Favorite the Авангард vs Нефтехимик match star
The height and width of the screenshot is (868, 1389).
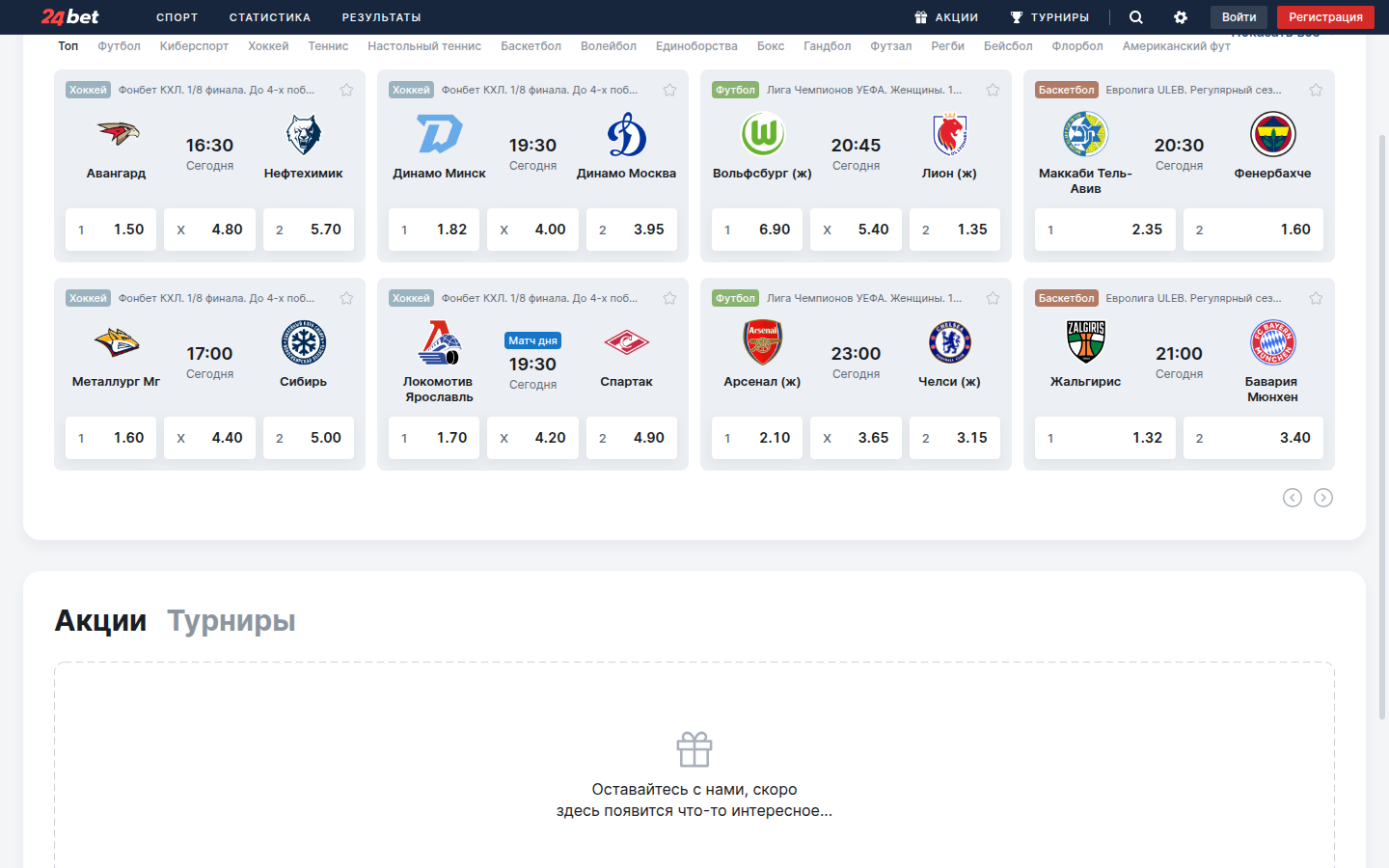pyautogui.click(x=346, y=90)
